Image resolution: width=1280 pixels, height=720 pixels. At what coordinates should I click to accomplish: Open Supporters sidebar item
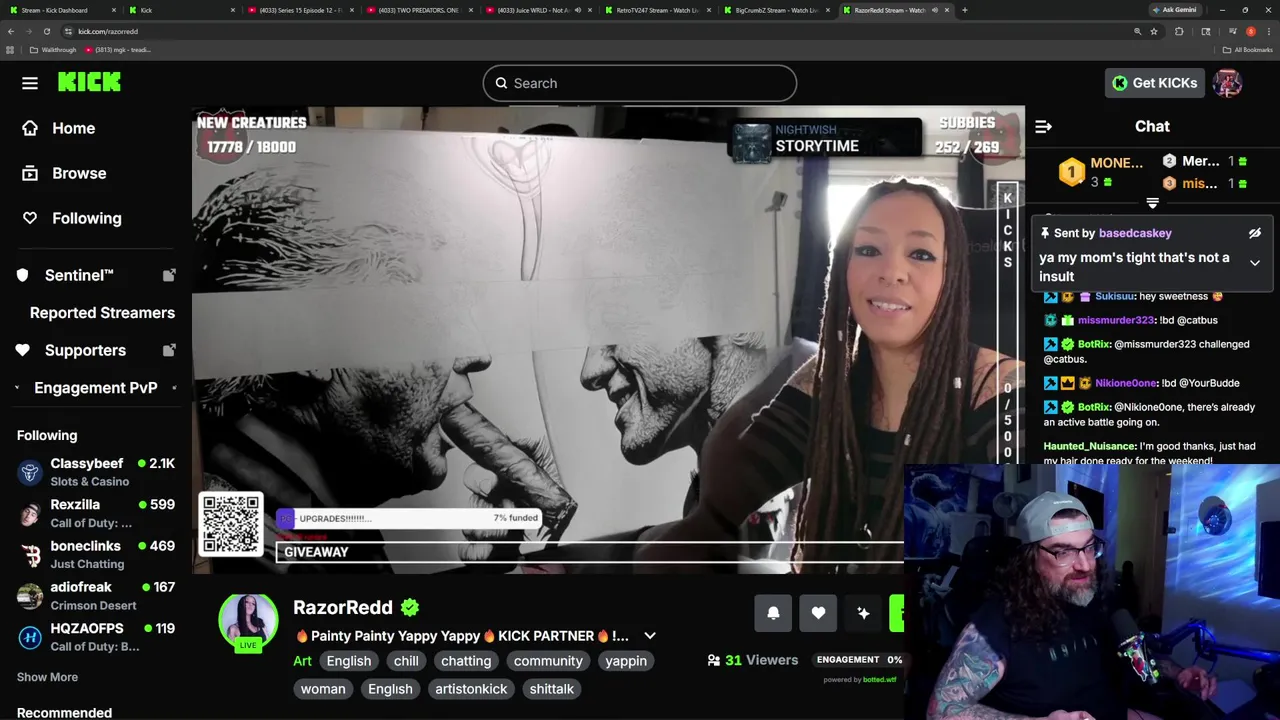pos(85,350)
